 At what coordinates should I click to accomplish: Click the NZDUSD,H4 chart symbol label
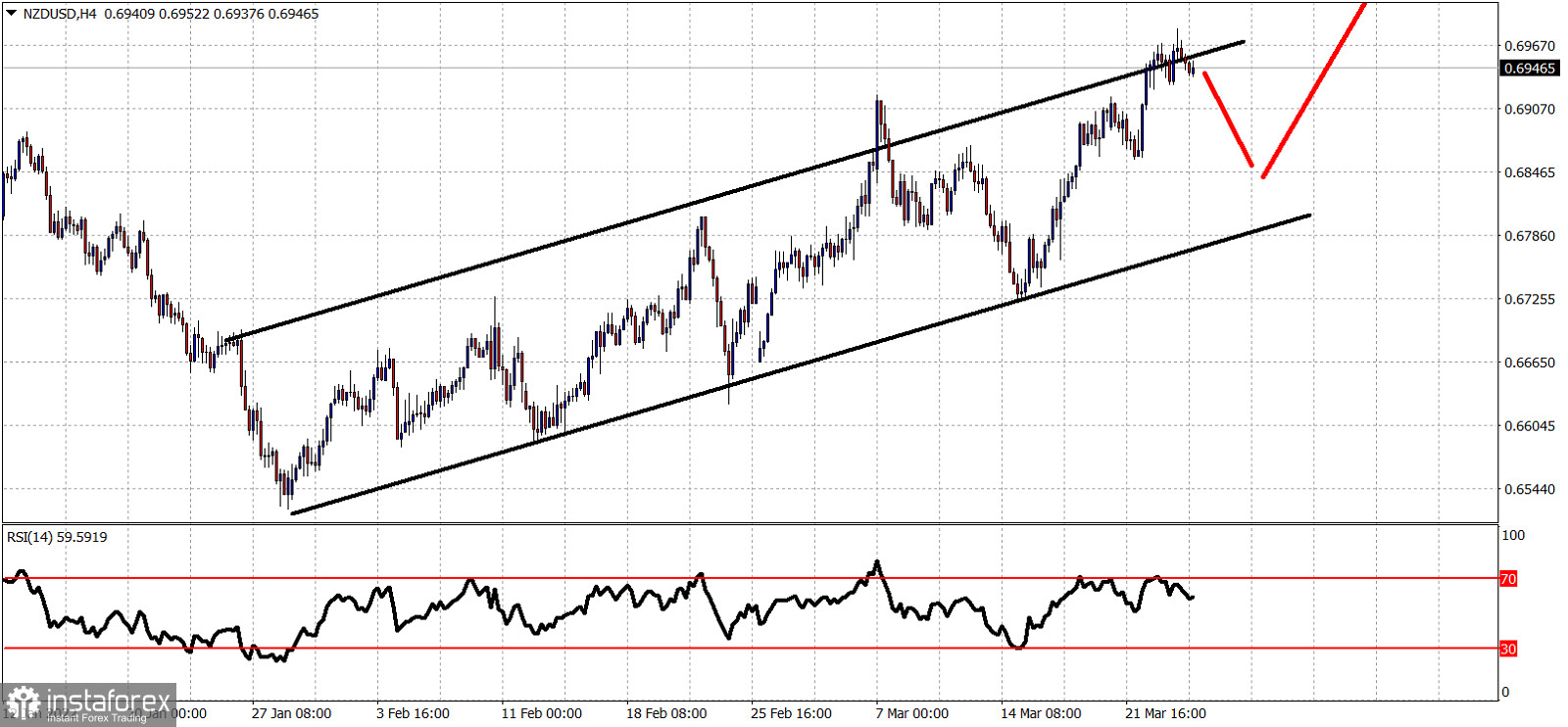(x=60, y=14)
